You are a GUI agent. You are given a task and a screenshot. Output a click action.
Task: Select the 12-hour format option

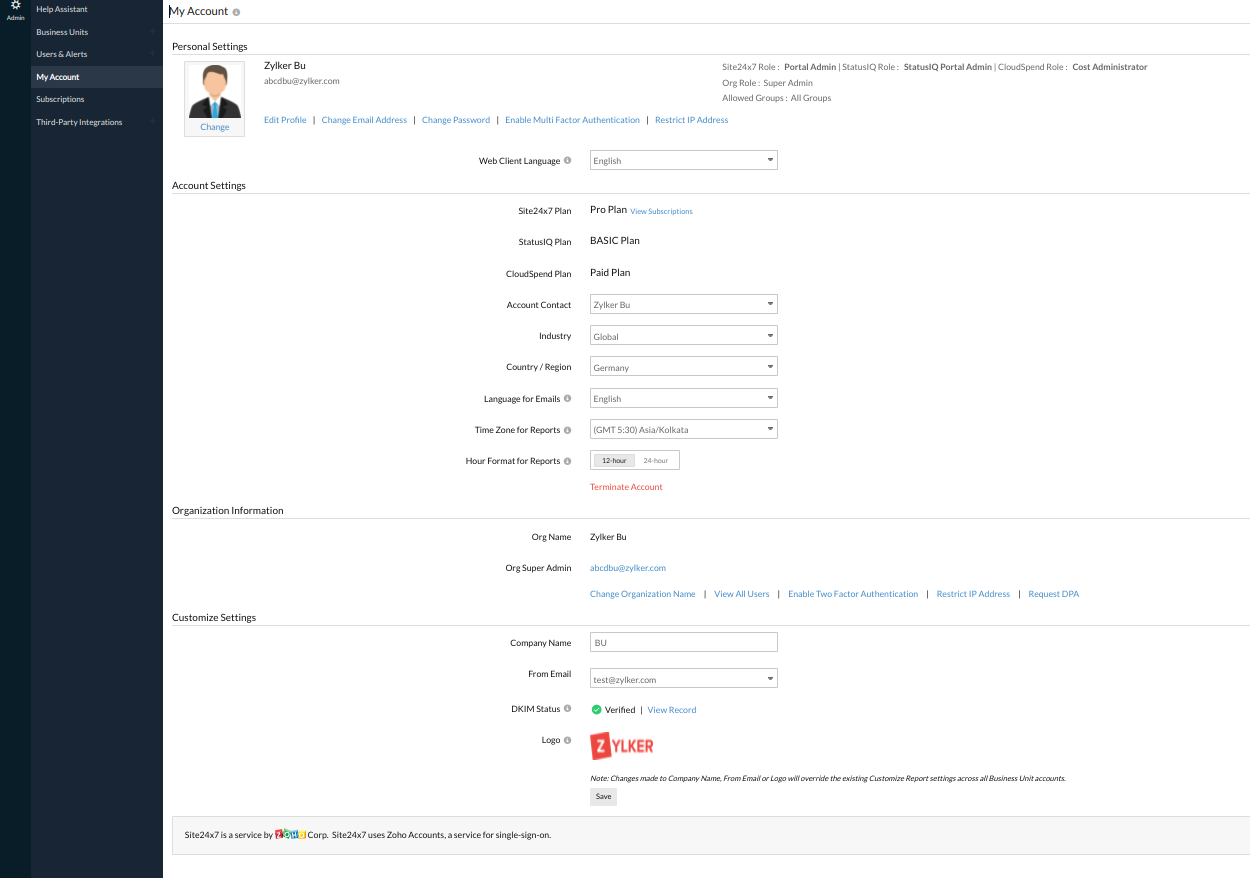tap(613, 460)
